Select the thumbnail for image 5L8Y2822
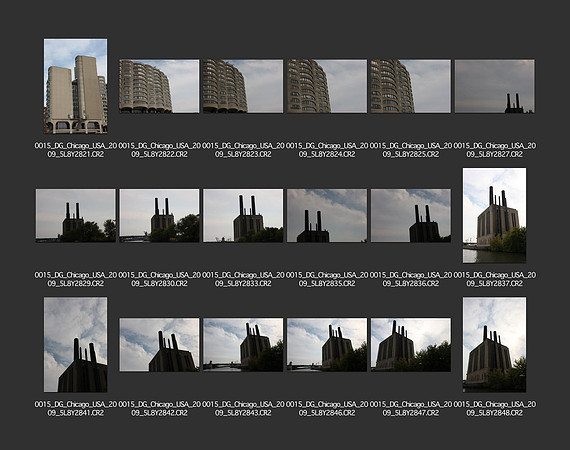Viewport: 570px width, 450px height. pos(159,86)
